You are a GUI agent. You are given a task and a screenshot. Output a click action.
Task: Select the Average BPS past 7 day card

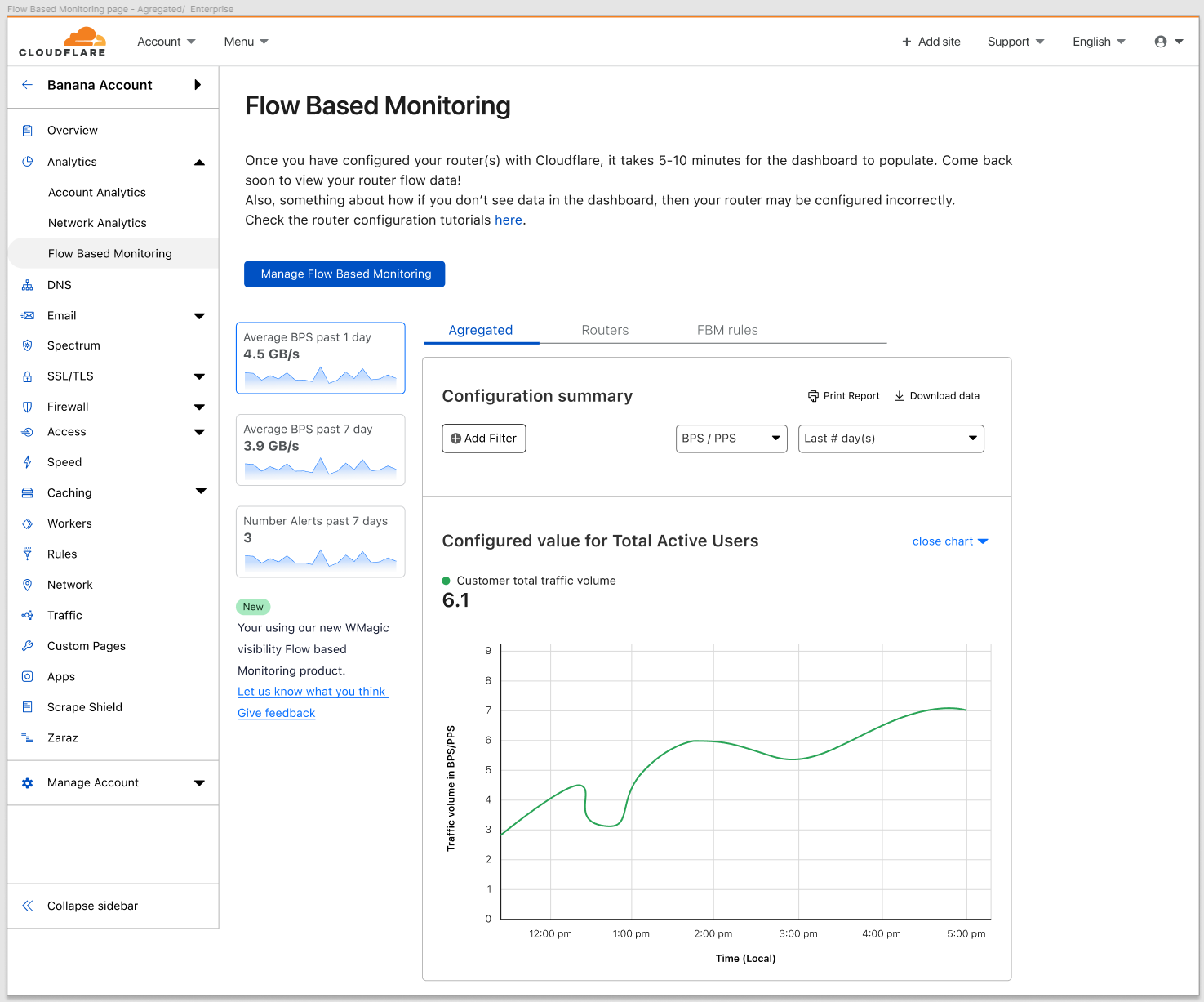pos(320,450)
